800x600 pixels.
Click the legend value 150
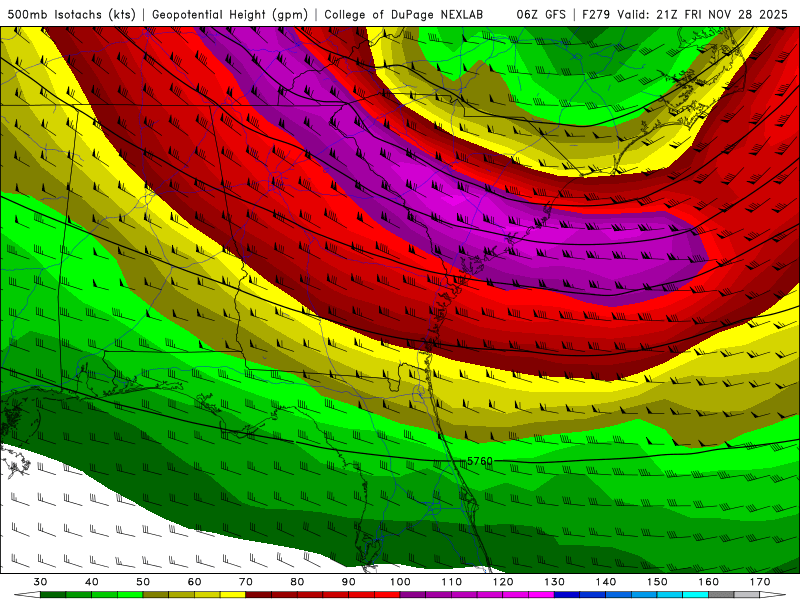pos(658,582)
